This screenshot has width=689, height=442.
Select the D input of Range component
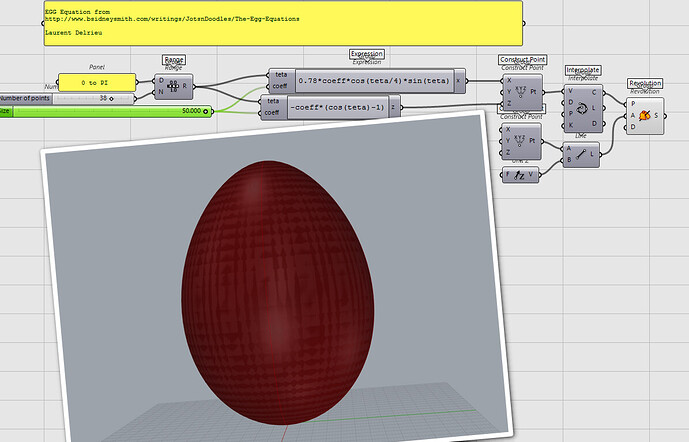(161, 81)
